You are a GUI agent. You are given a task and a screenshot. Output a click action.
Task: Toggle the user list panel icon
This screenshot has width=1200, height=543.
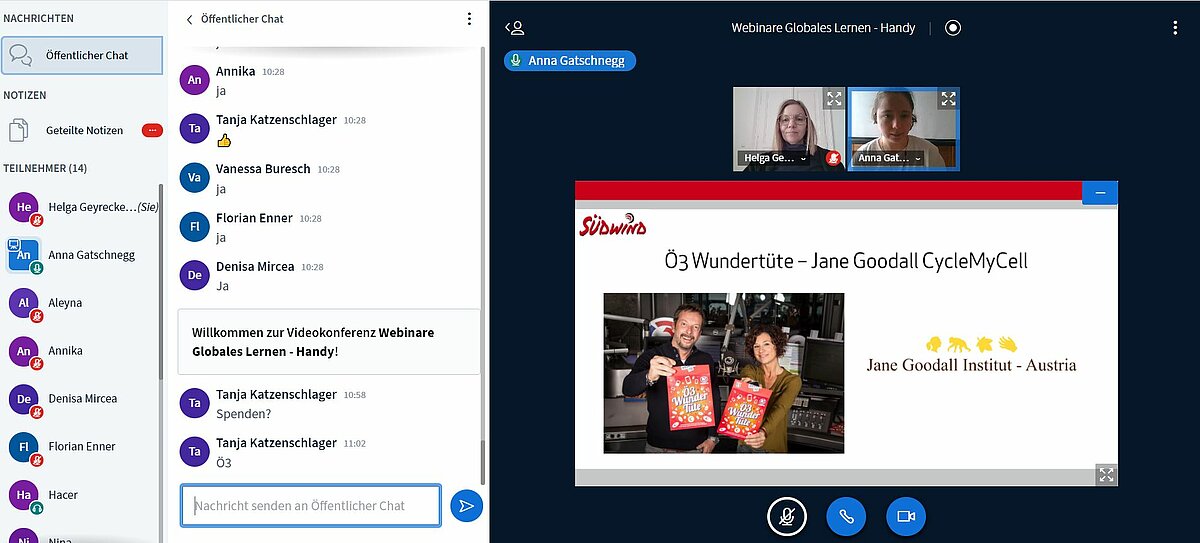(514, 28)
